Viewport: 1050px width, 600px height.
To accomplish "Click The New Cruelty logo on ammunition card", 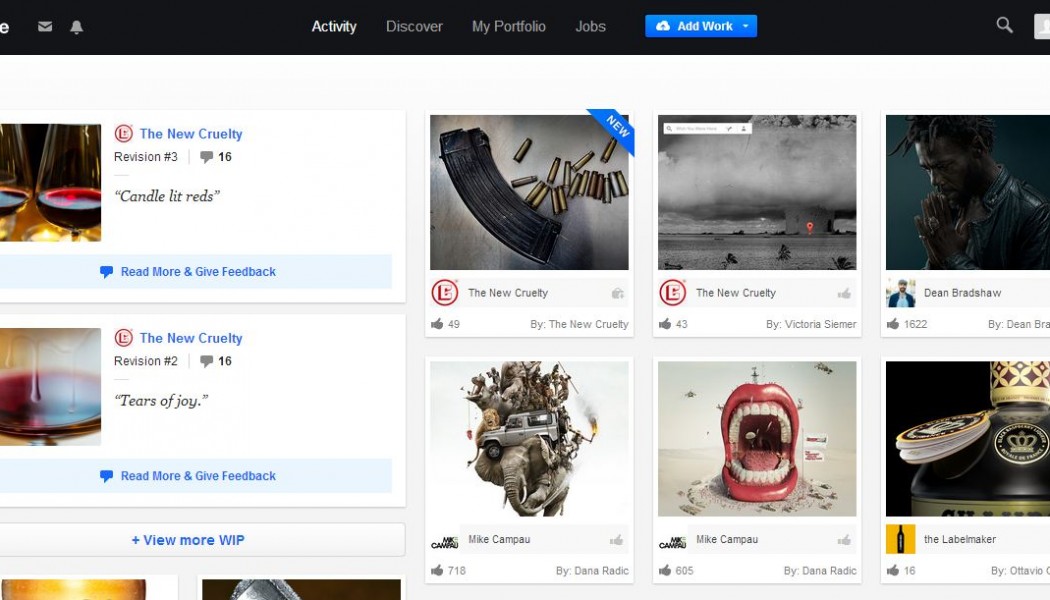I will click(445, 293).
